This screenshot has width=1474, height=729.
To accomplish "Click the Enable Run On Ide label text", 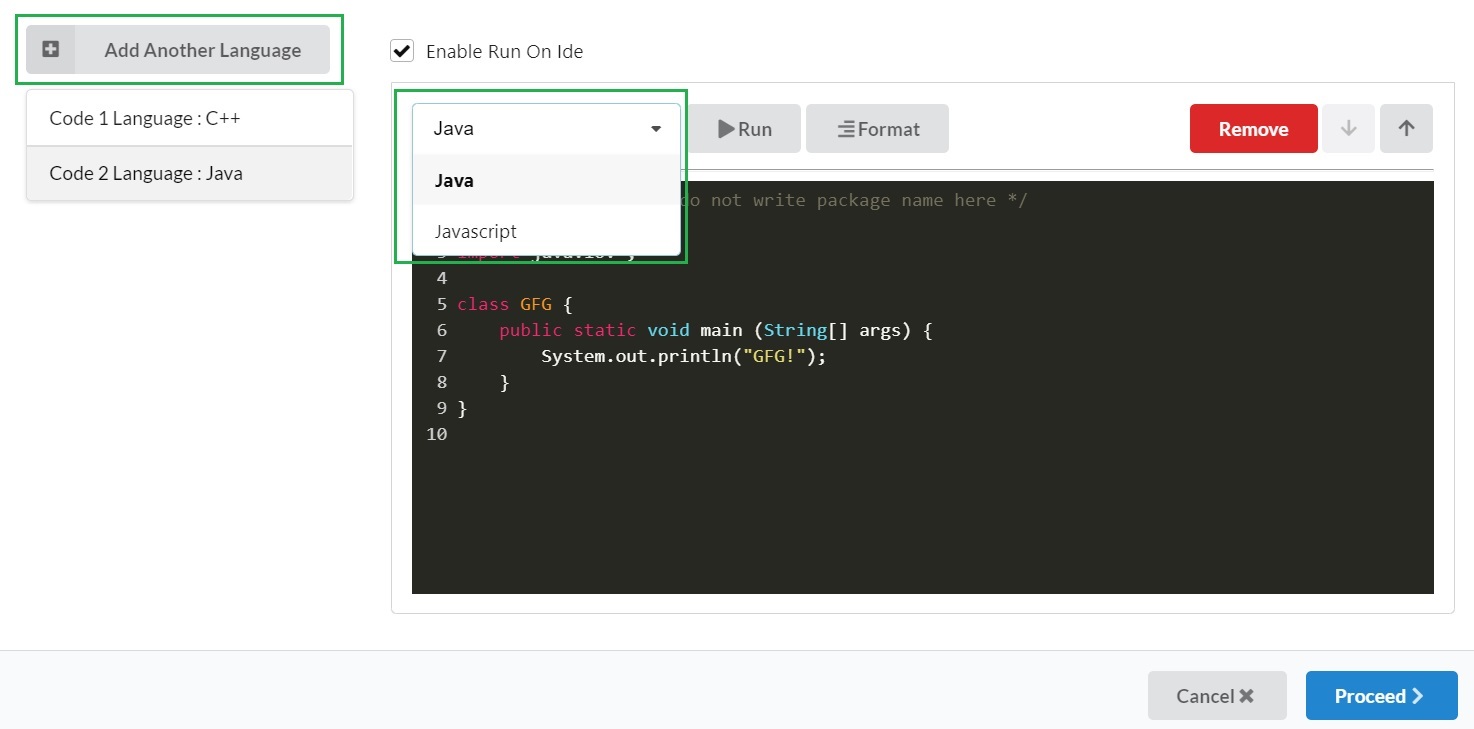I will 504,51.
